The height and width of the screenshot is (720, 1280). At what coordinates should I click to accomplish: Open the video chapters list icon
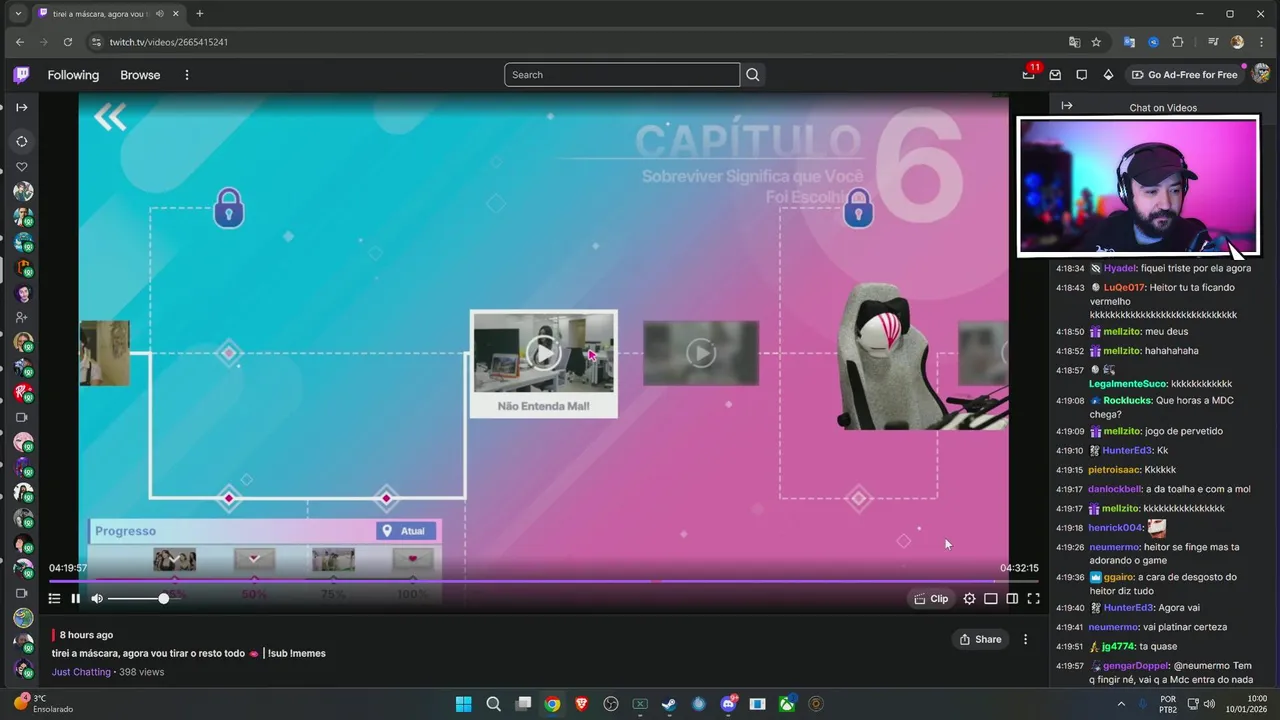[x=54, y=599]
